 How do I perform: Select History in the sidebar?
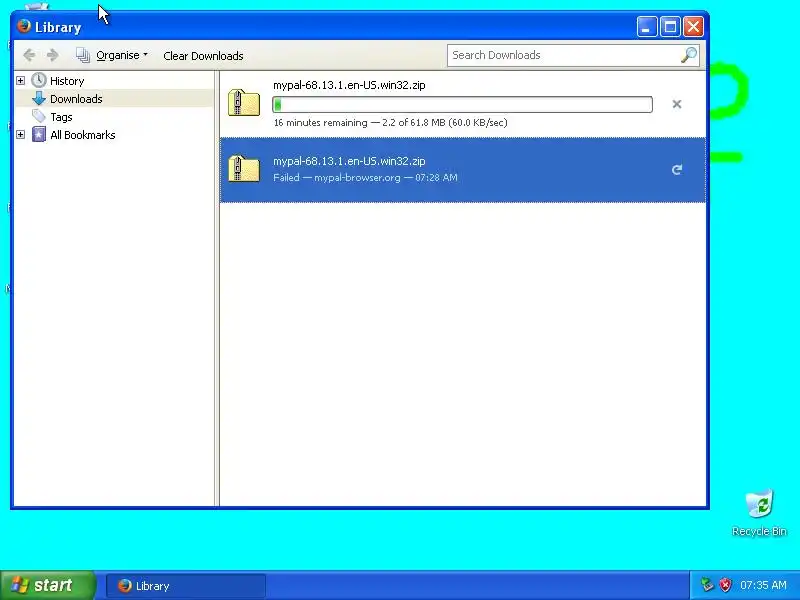(x=67, y=81)
